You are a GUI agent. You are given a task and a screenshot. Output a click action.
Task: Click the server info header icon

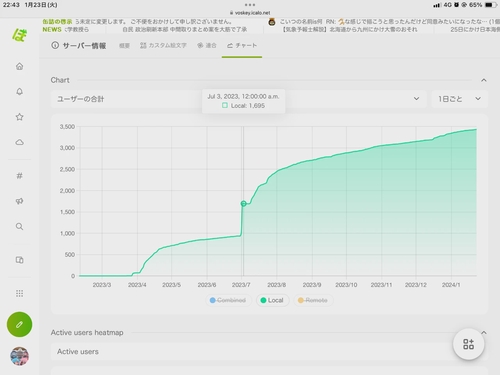55,45
